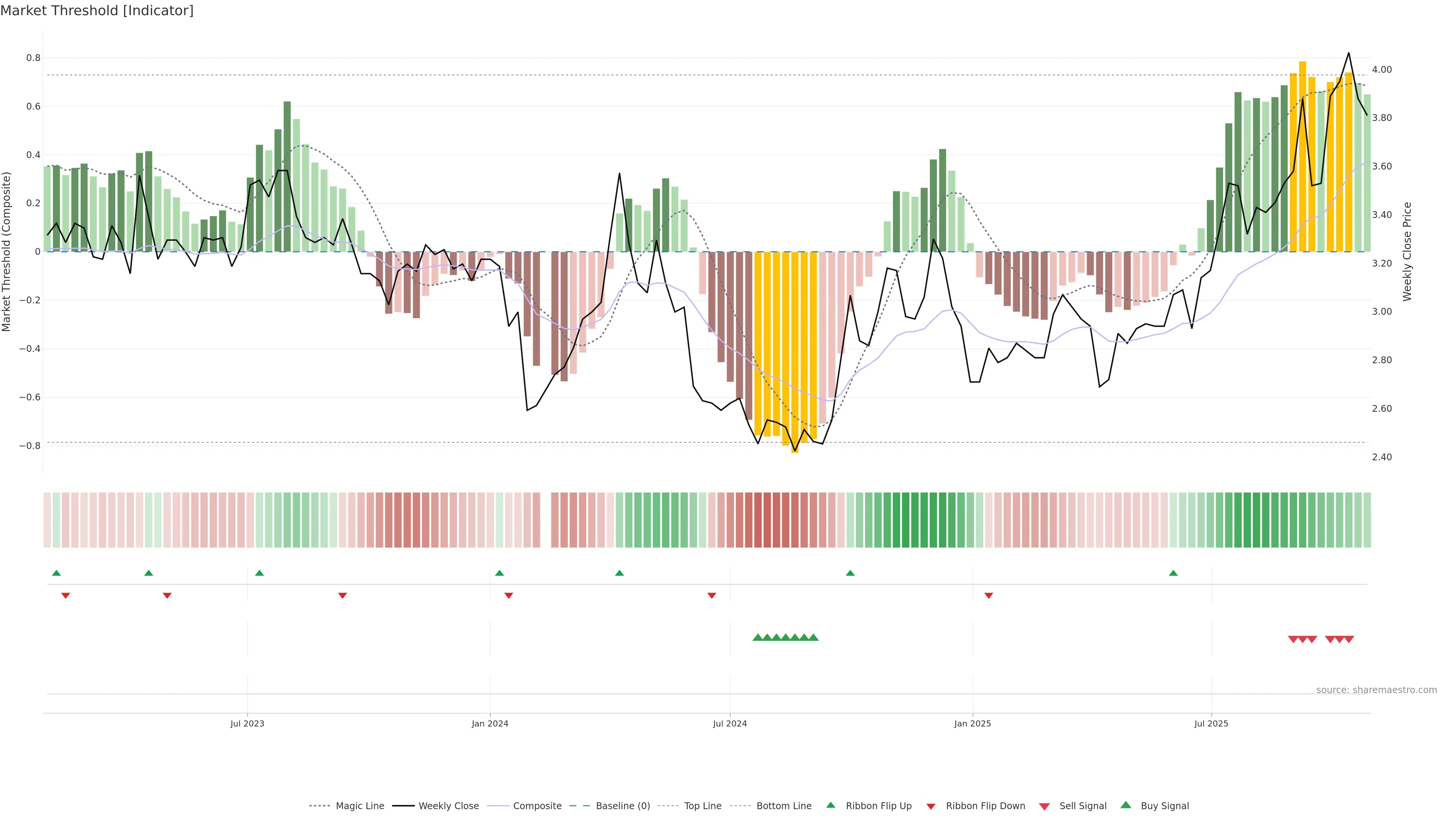Click the Market Threshold [Indicator] title
This screenshot has height=819, width=1456.
click(x=97, y=11)
